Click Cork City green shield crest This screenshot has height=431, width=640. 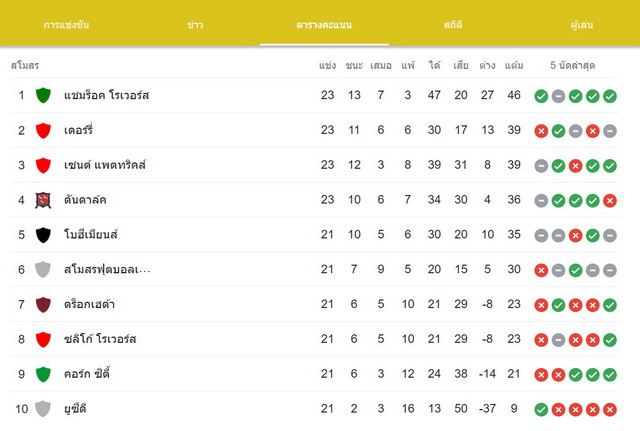tap(43, 374)
